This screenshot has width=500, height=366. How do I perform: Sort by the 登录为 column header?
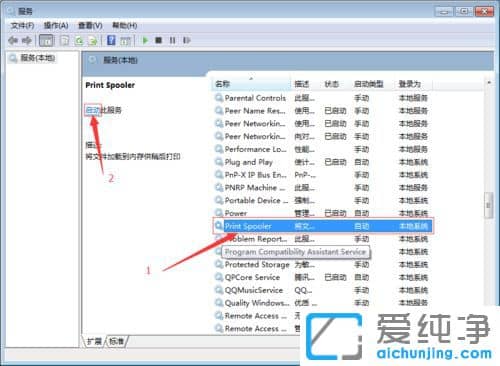[410, 84]
